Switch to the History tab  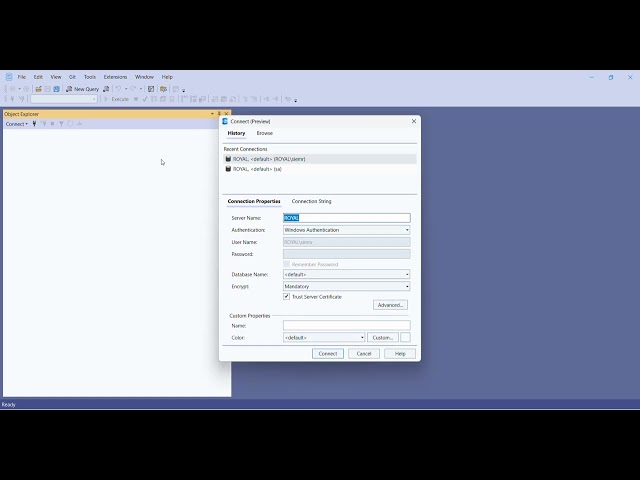pos(236,133)
